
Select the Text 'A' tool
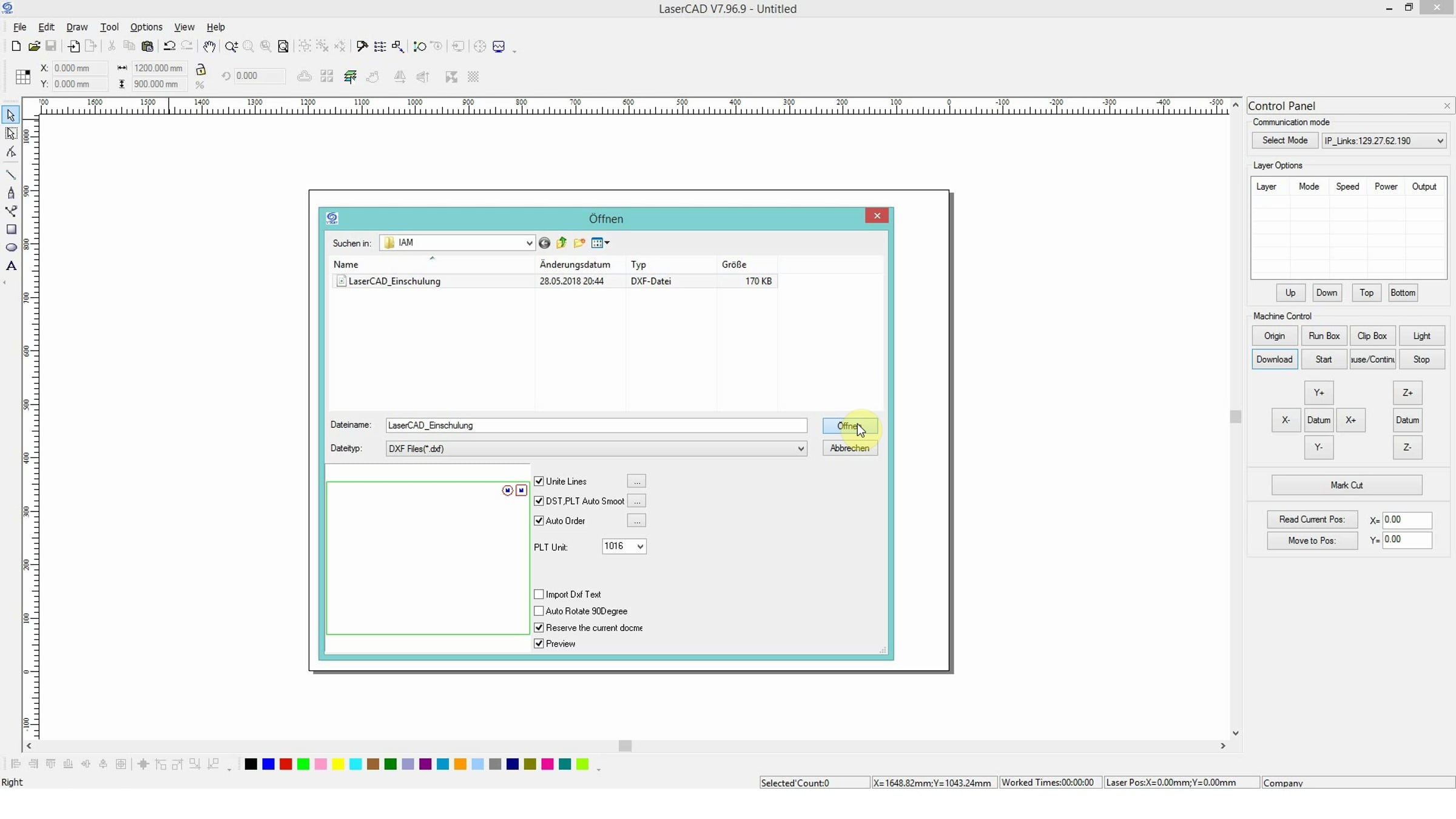point(11,266)
